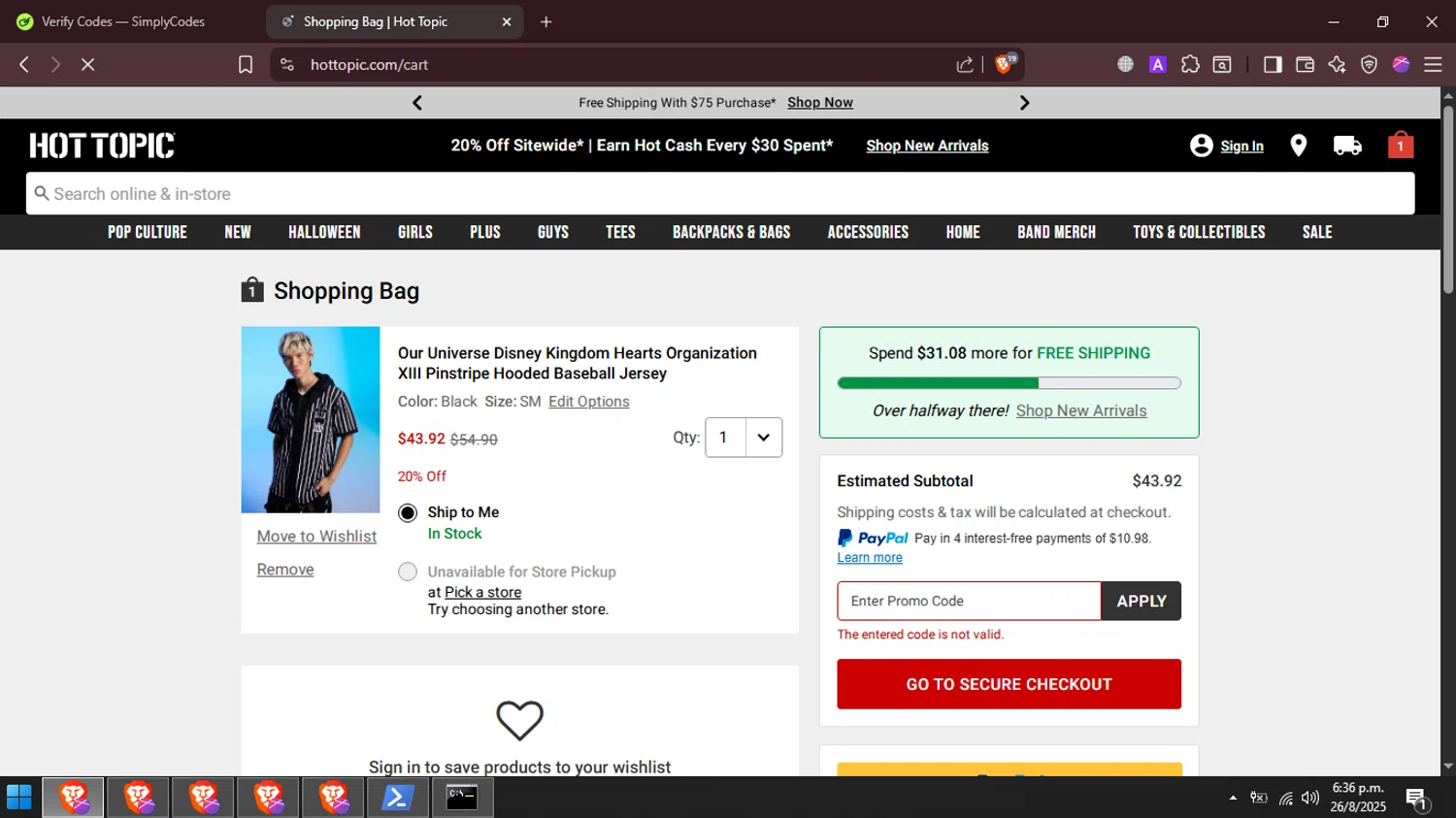The width and height of the screenshot is (1456, 818).
Task: Open Brave VPN icon
Action: [x=1369, y=64]
